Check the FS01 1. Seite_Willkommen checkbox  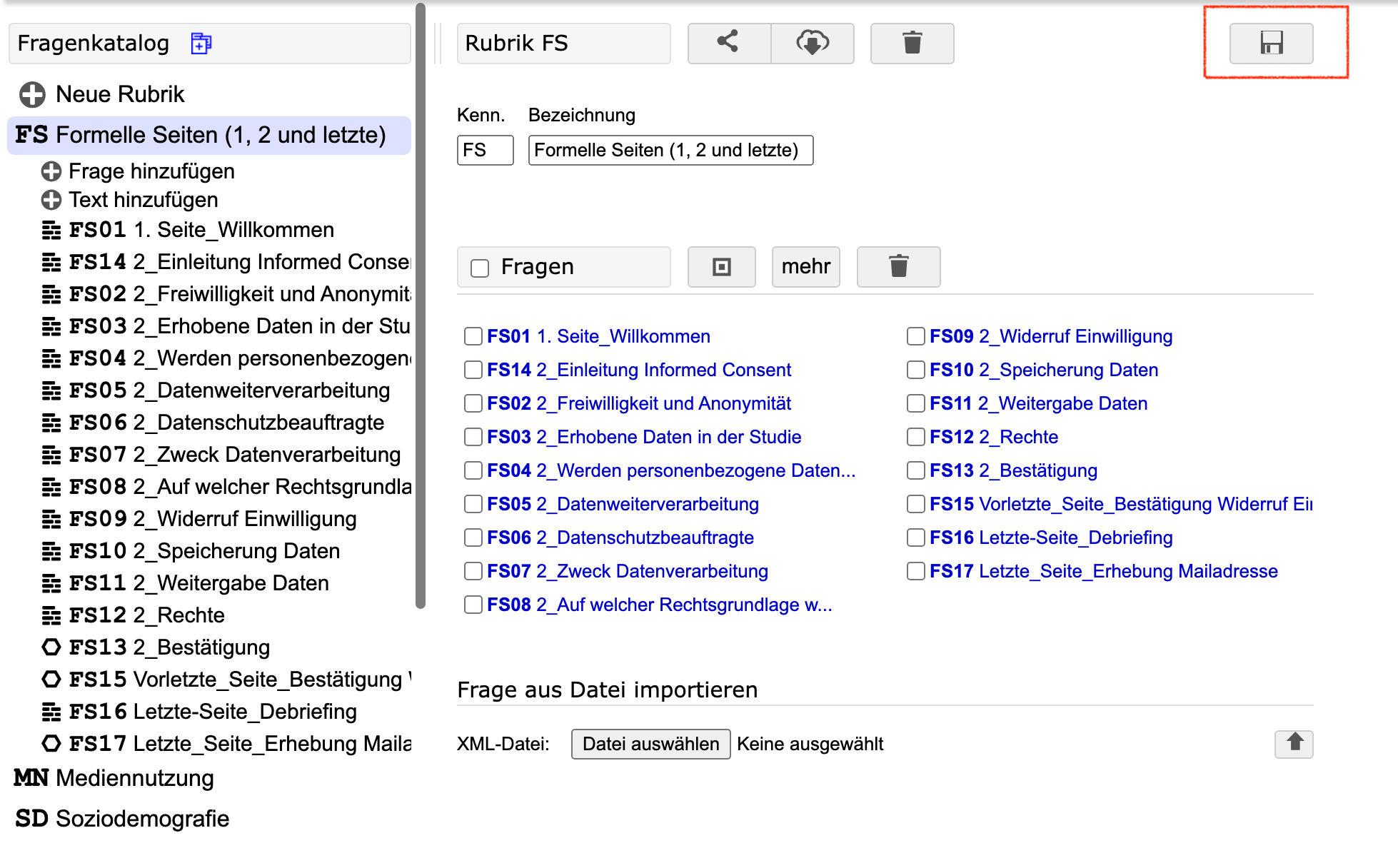(x=473, y=336)
